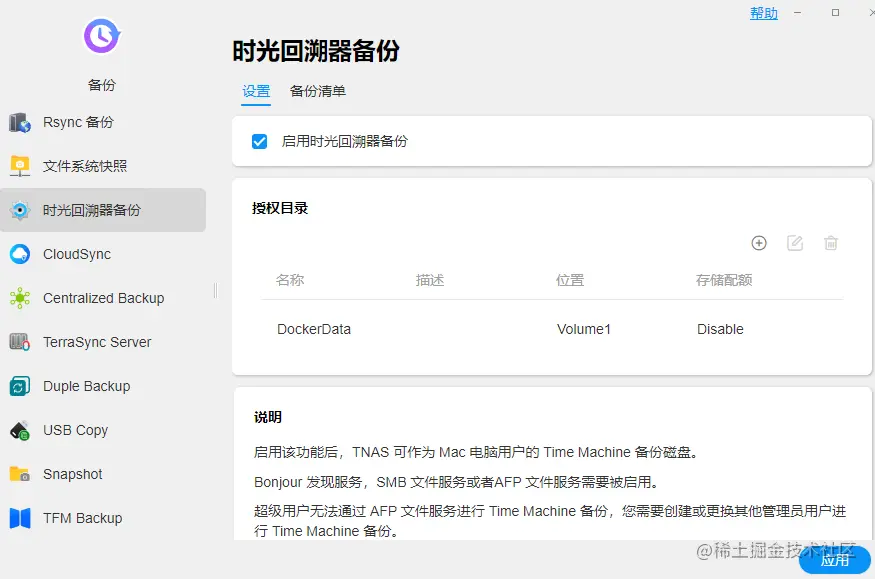This screenshot has height=579, width=875.
Task: Open the 帮助 link
Action: pyautogui.click(x=763, y=13)
